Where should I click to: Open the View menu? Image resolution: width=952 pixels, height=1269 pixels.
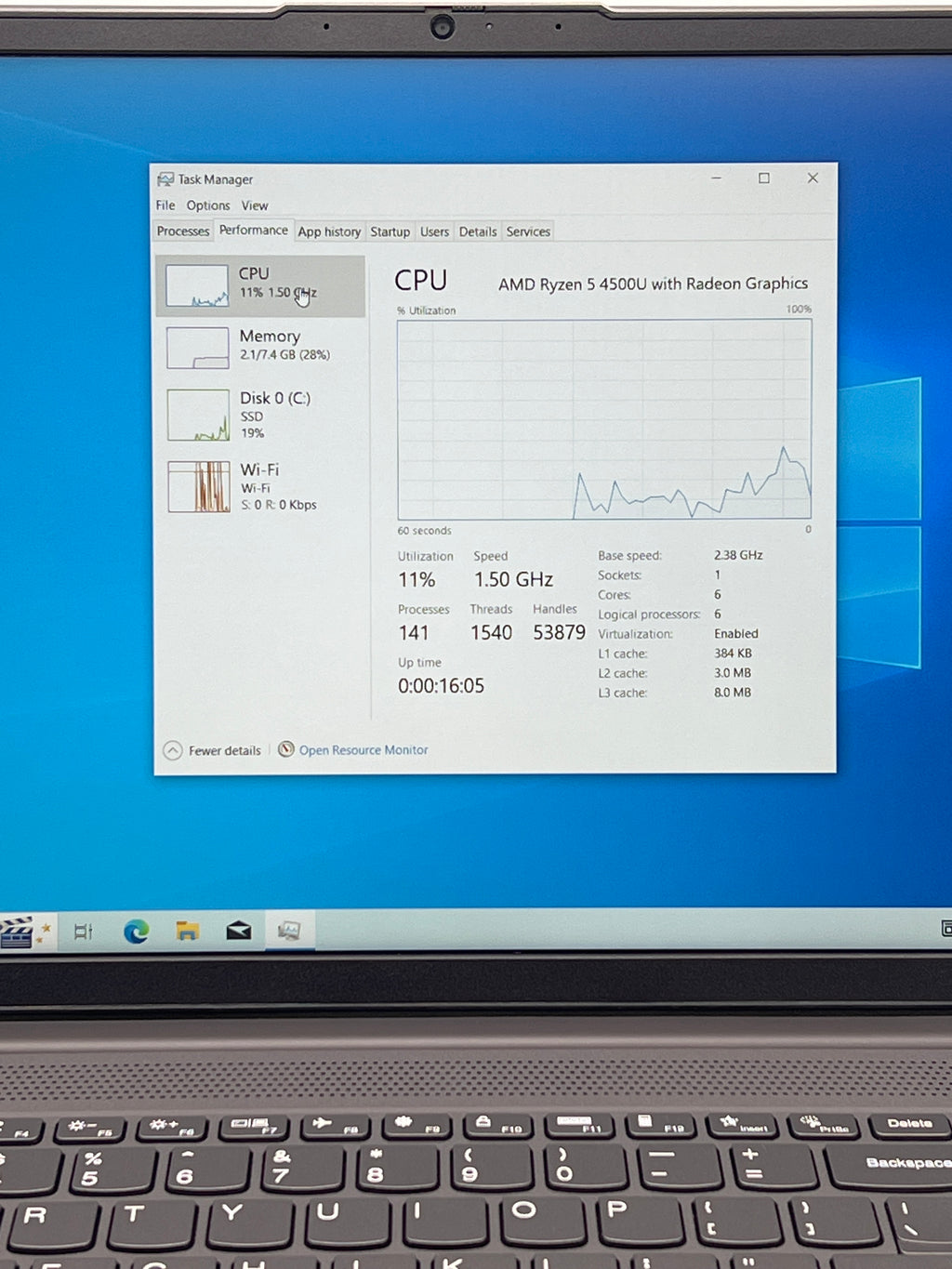pos(255,205)
